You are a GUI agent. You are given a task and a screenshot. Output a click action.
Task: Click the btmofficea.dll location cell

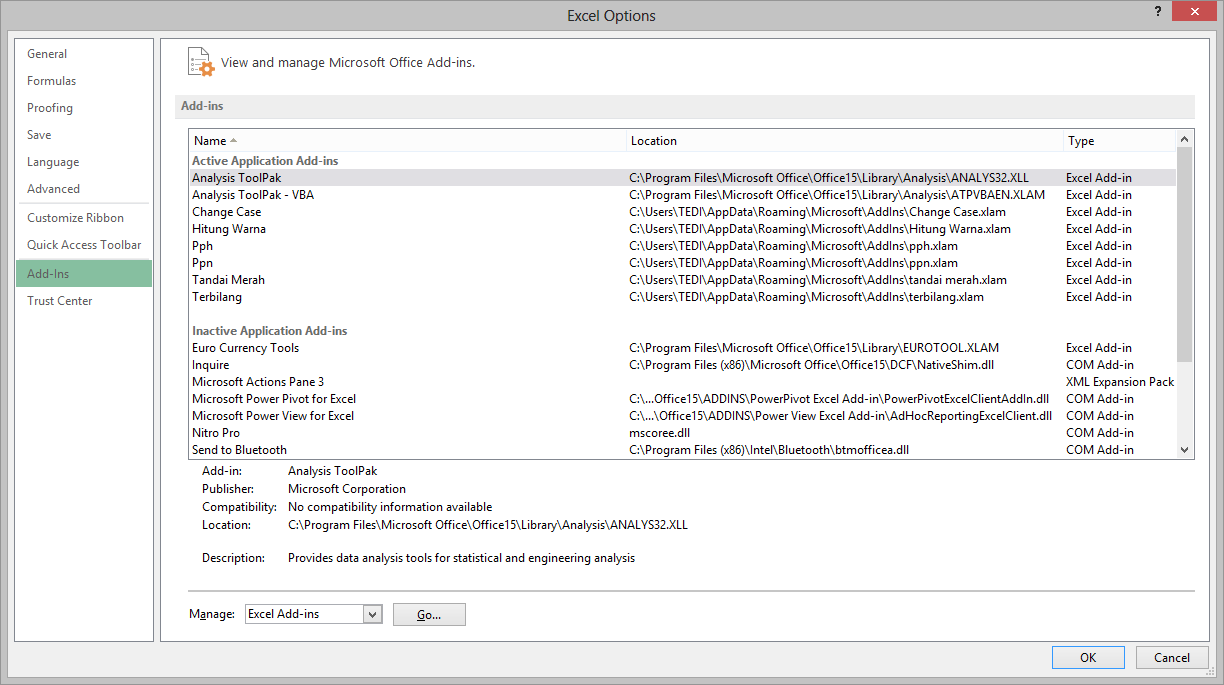click(769, 450)
